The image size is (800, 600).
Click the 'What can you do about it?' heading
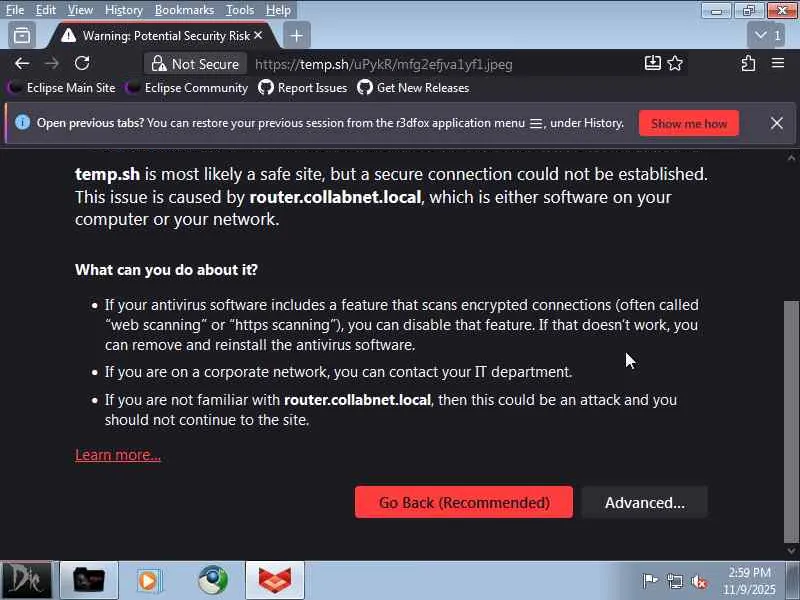pyautogui.click(x=166, y=269)
